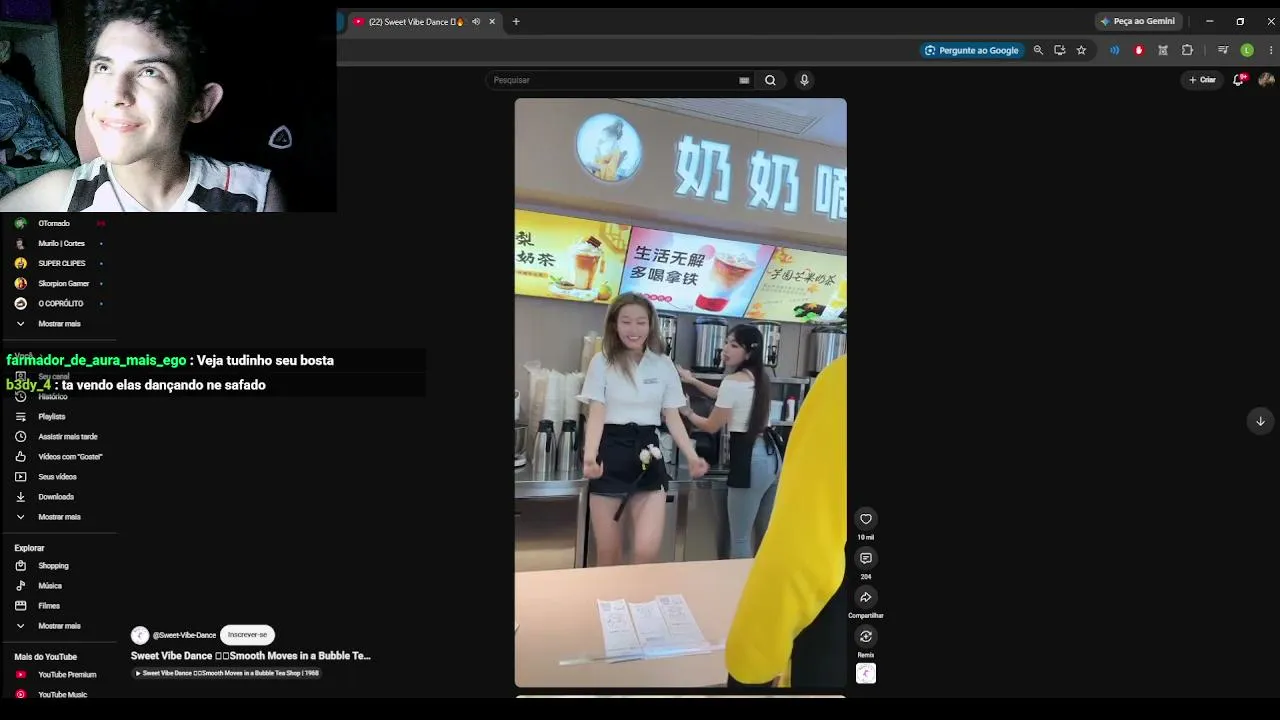Expand subscriptions with Mostrar mais
Image resolution: width=1280 pixels, height=720 pixels.
[58, 324]
